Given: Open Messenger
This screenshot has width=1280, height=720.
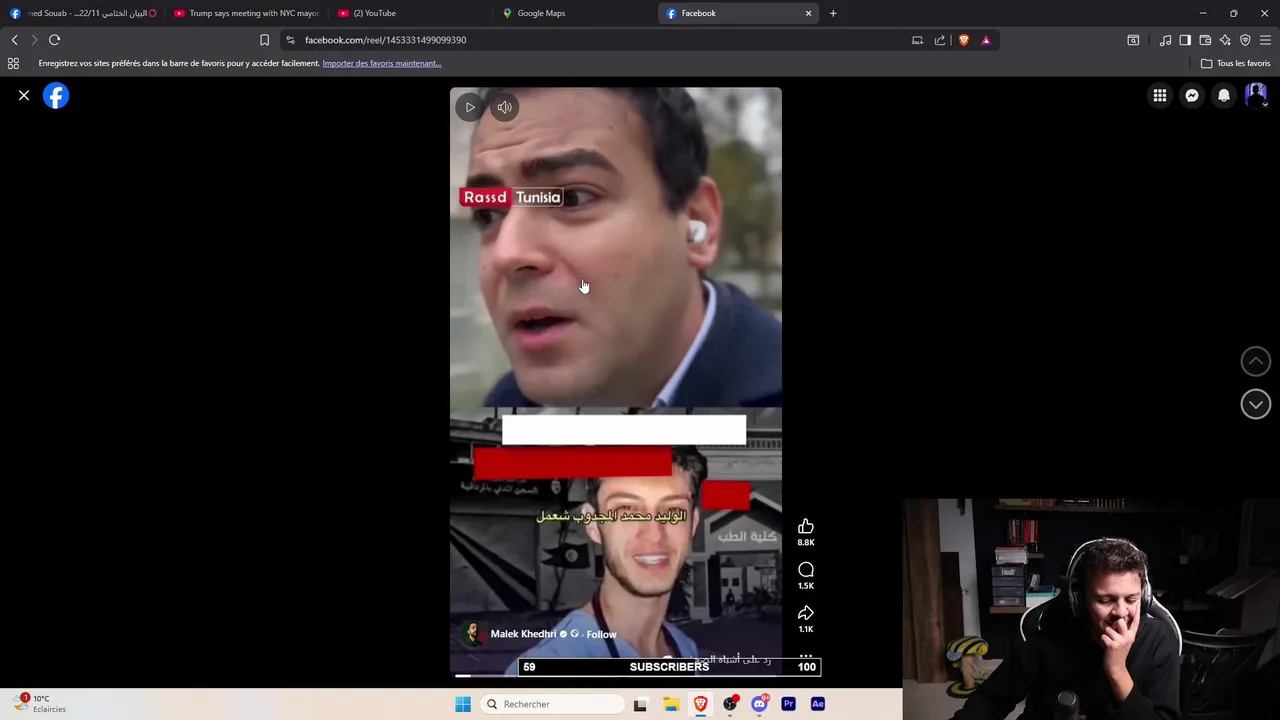Looking at the screenshot, I should pyautogui.click(x=1192, y=95).
